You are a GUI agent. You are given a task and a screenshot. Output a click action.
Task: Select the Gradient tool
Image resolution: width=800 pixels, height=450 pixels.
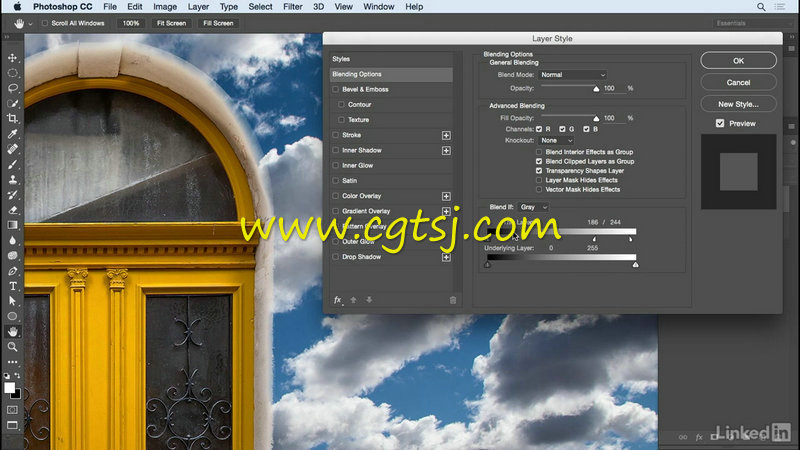point(12,225)
